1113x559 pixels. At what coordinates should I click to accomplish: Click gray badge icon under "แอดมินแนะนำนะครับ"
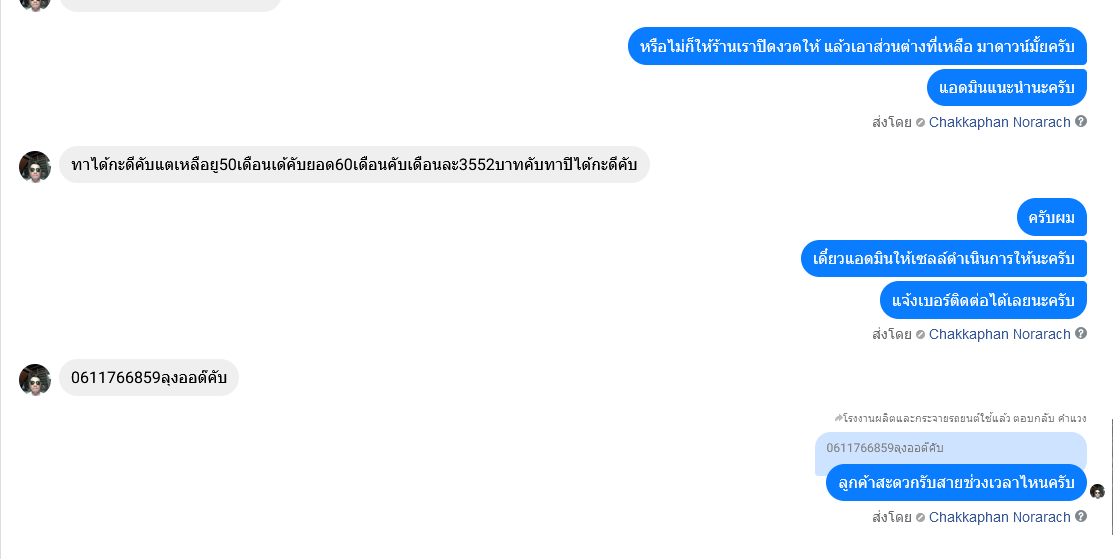[x=921, y=123]
